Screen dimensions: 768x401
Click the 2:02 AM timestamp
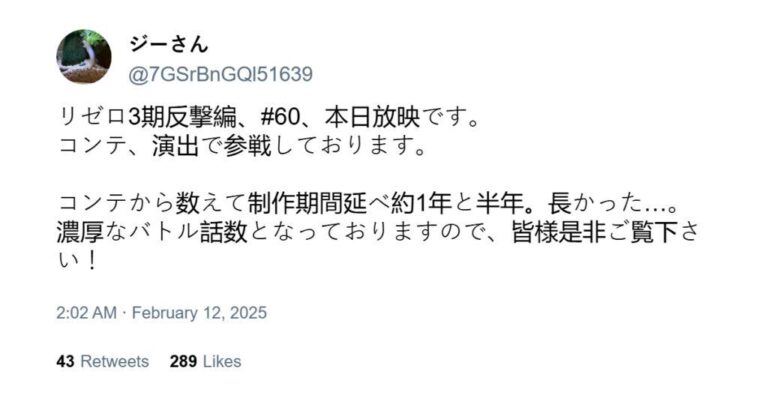86,313
